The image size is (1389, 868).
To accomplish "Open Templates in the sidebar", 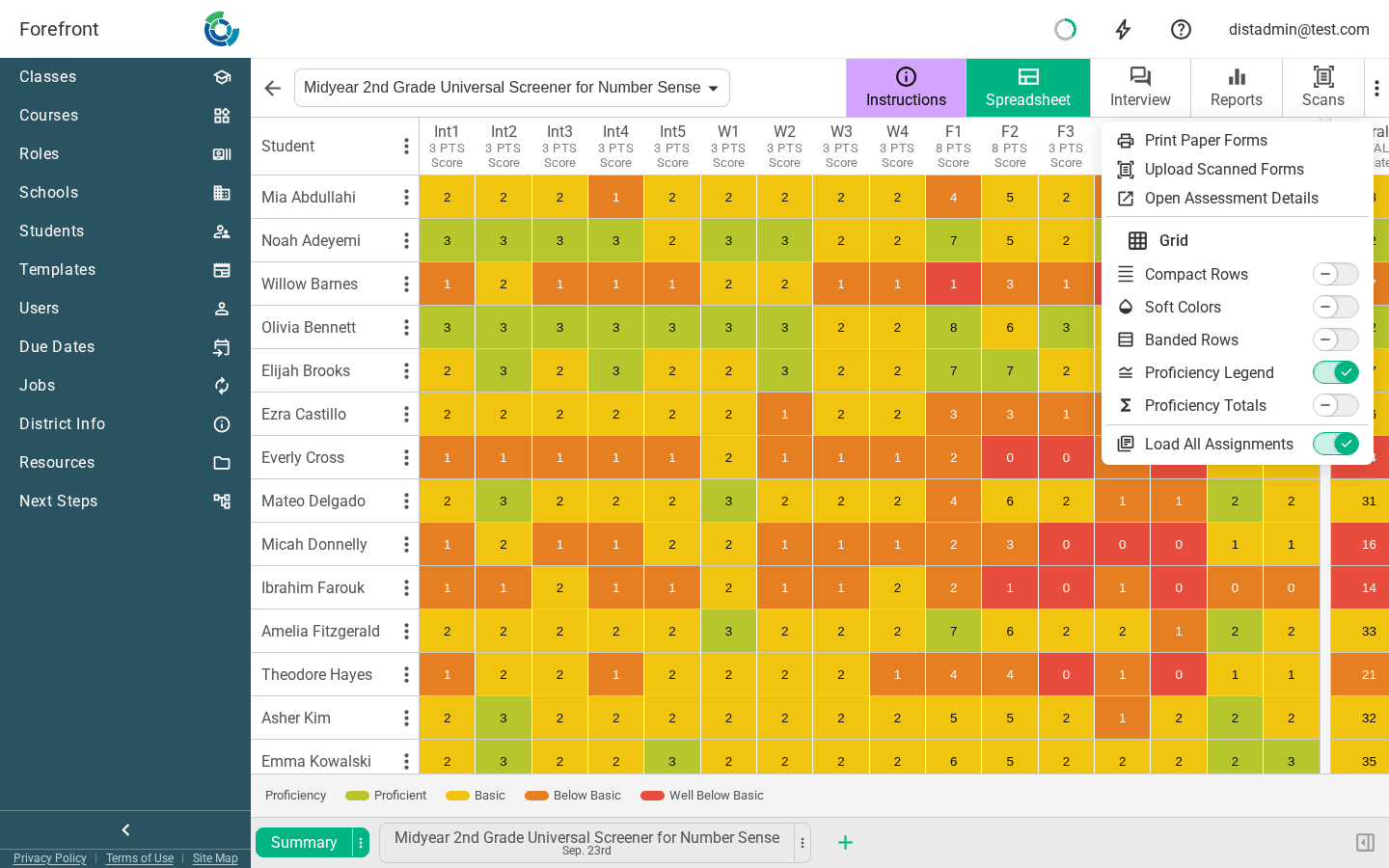I will tap(125, 270).
